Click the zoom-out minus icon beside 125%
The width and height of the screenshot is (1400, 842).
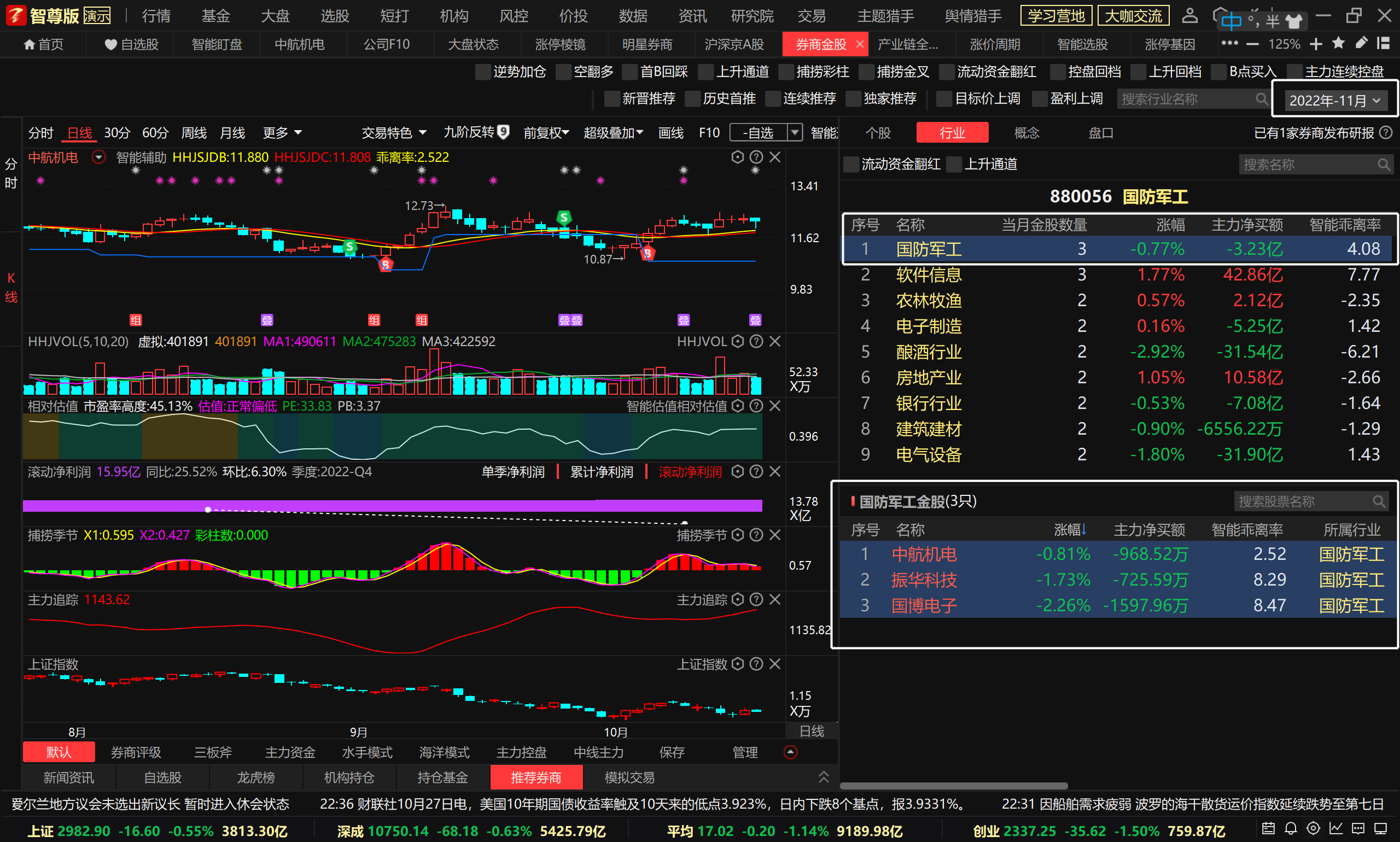(1252, 44)
